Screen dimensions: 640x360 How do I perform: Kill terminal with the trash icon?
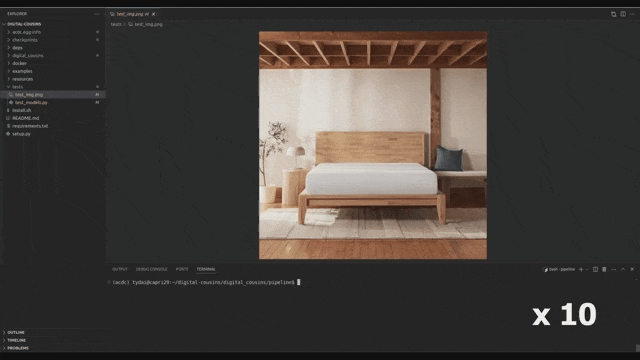604,269
